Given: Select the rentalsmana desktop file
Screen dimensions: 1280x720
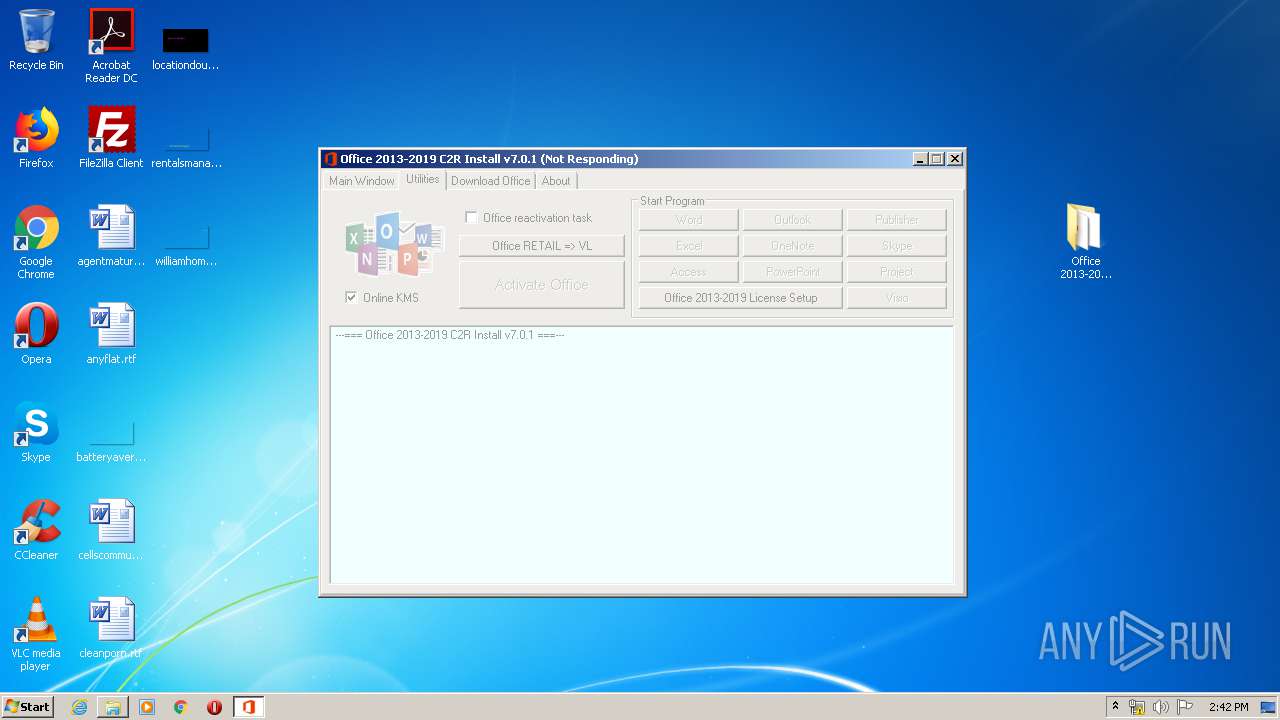Looking at the screenshot, I should [186, 147].
